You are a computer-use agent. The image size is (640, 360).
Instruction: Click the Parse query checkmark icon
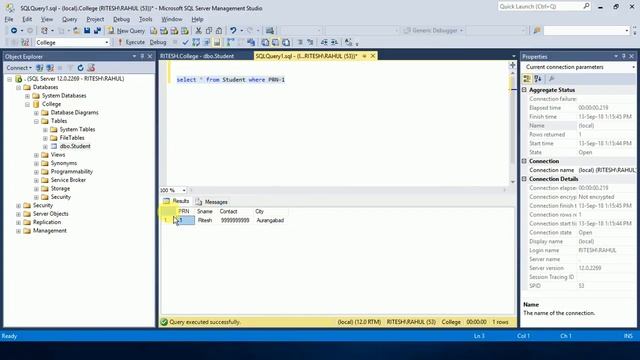click(x=185, y=42)
